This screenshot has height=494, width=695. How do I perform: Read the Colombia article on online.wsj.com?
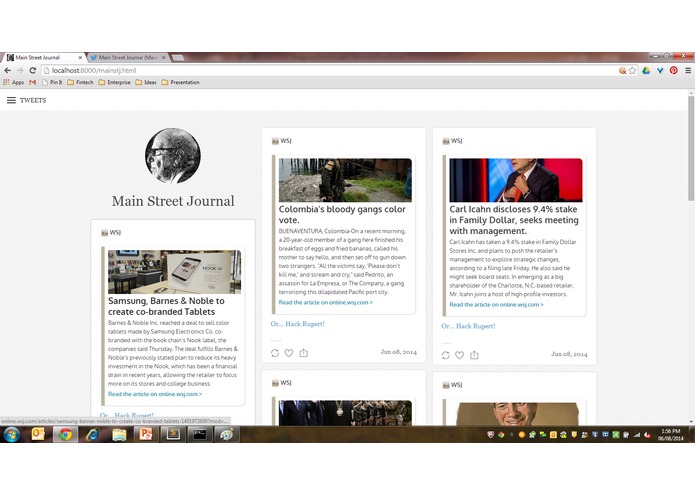[326, 303]
